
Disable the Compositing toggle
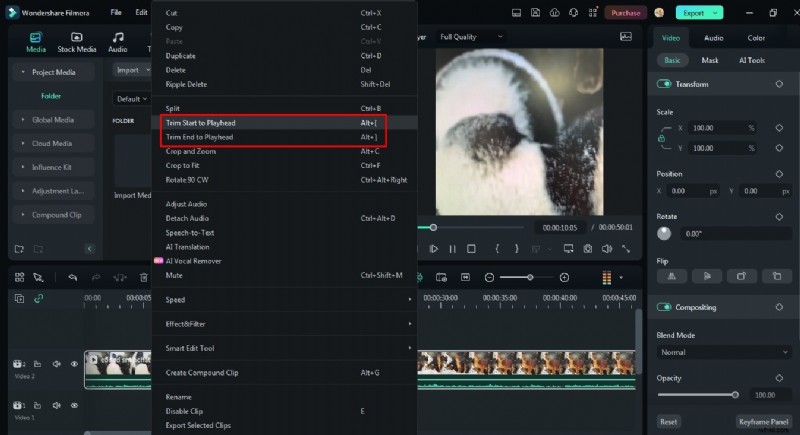[664, 308]
